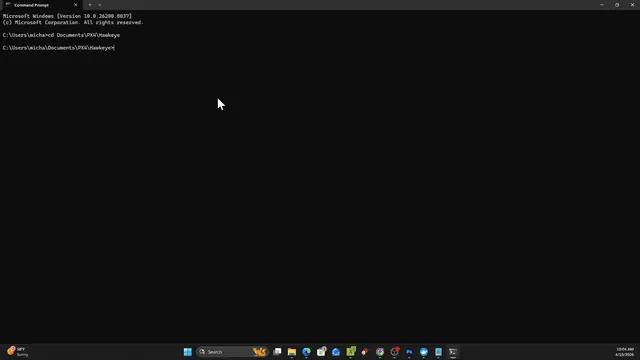Open a new terminal tab

[90, 5]
